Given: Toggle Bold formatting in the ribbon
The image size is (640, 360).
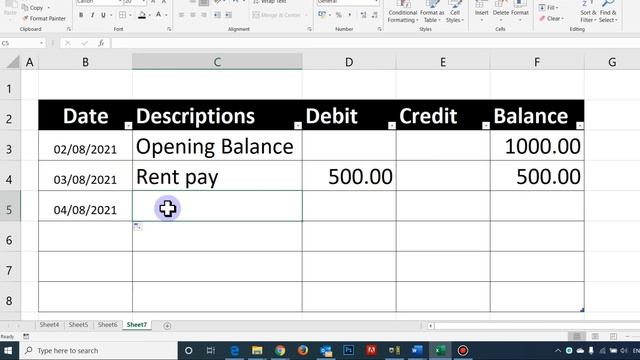Looking at the screenshot, I should click(81, 15).
